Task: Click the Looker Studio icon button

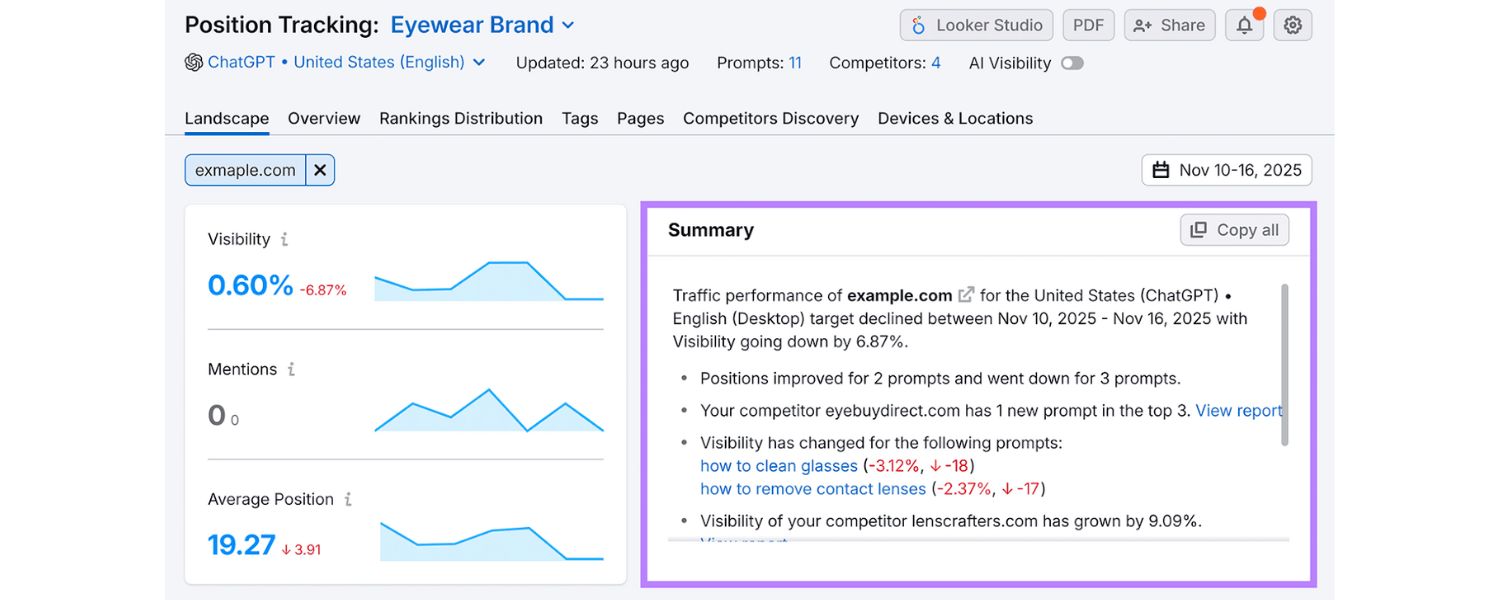Action: click(918, 25)
